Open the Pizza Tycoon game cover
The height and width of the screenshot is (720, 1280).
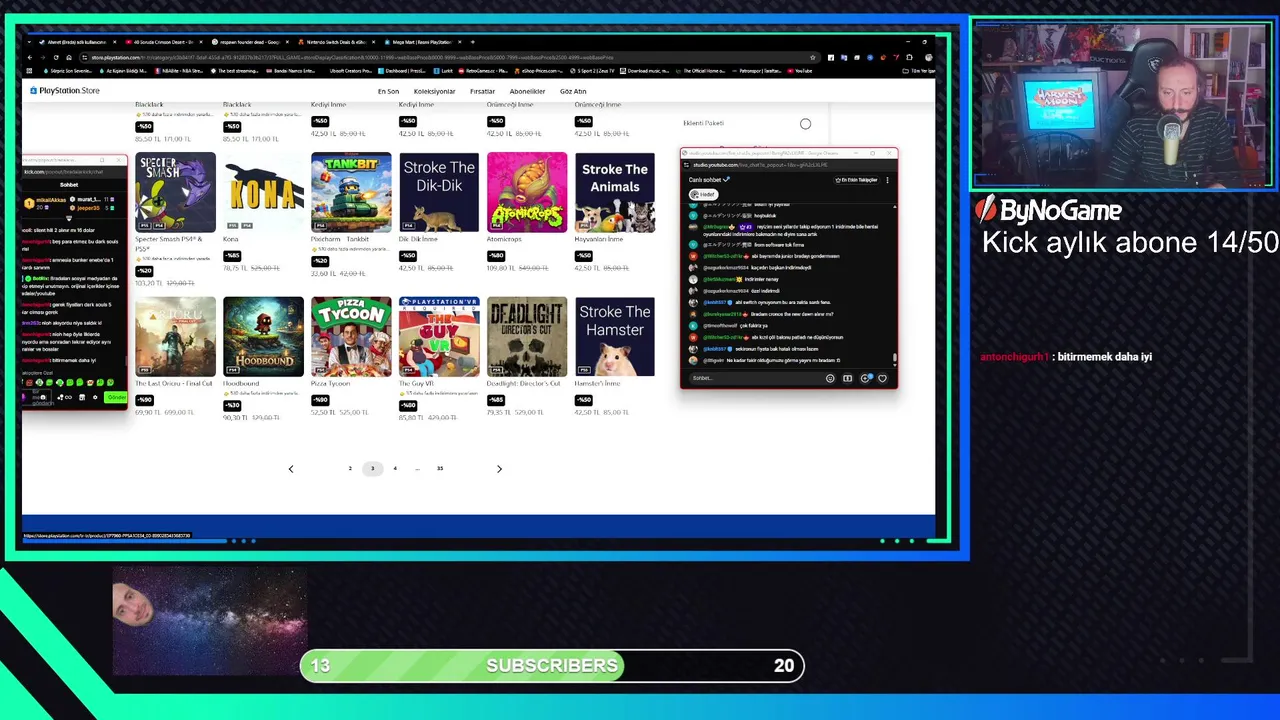[x=351, y=336]
